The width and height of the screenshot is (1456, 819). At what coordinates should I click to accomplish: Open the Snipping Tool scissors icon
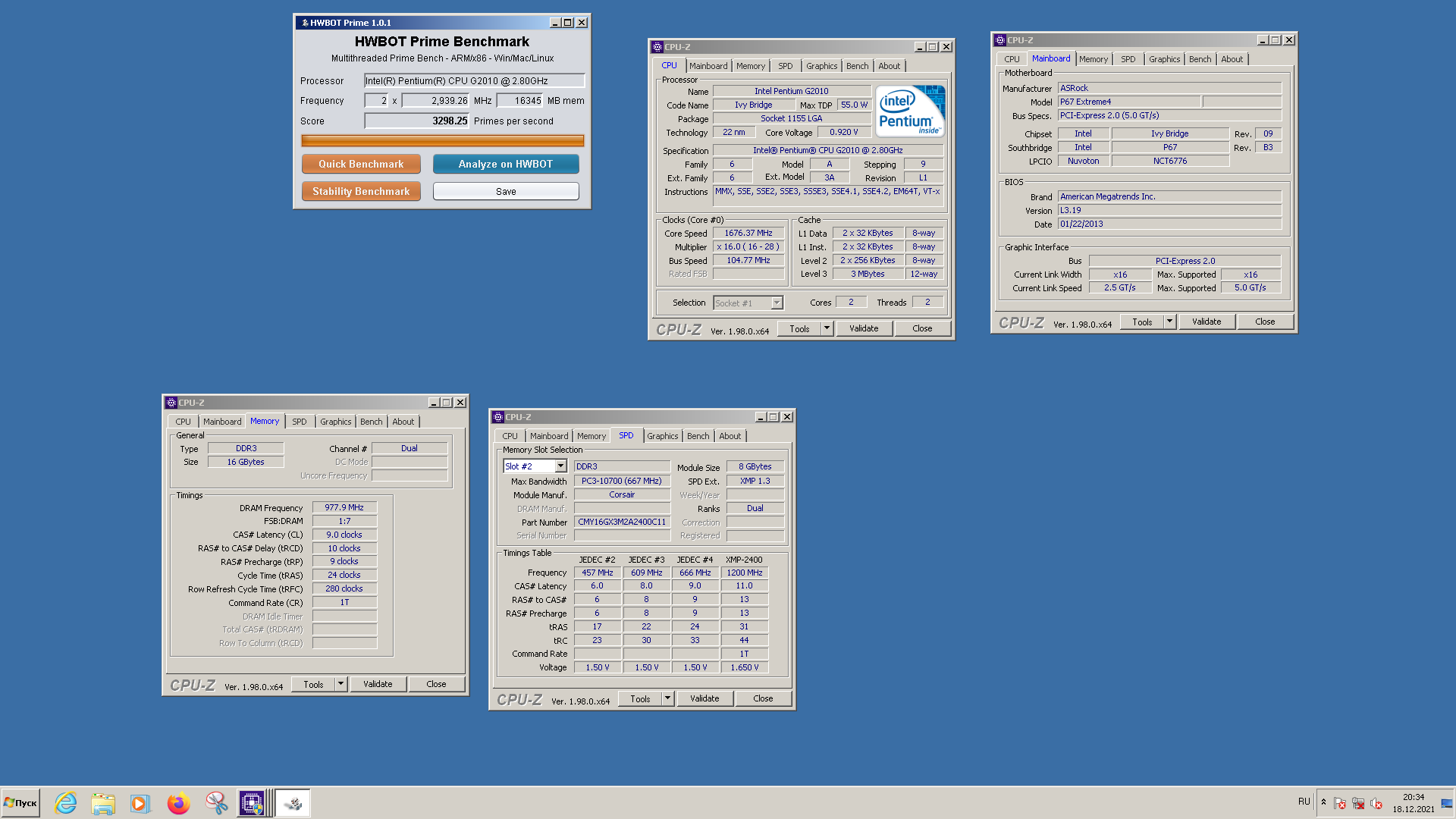(x=216, y=803)
